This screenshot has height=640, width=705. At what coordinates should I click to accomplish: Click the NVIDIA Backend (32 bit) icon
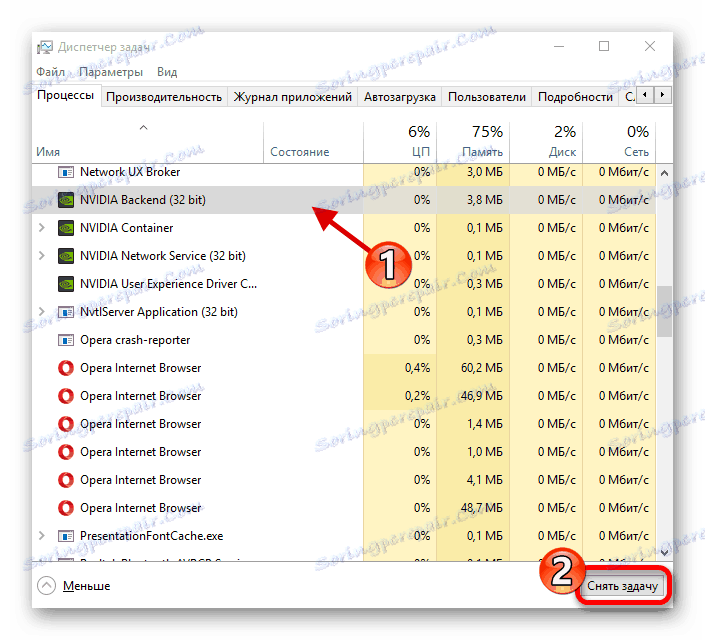point(66,200)
